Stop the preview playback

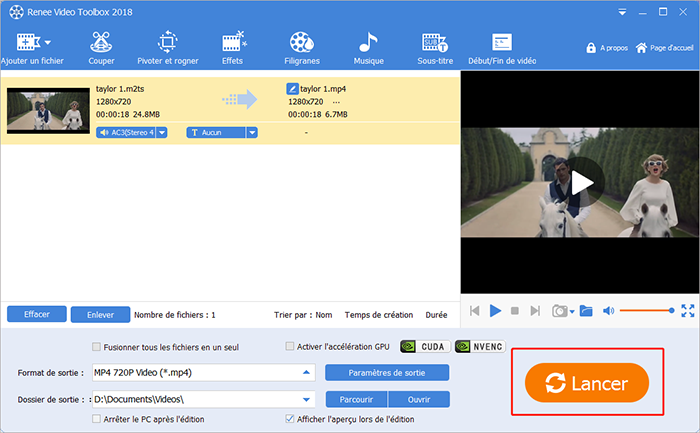[515, 311]
